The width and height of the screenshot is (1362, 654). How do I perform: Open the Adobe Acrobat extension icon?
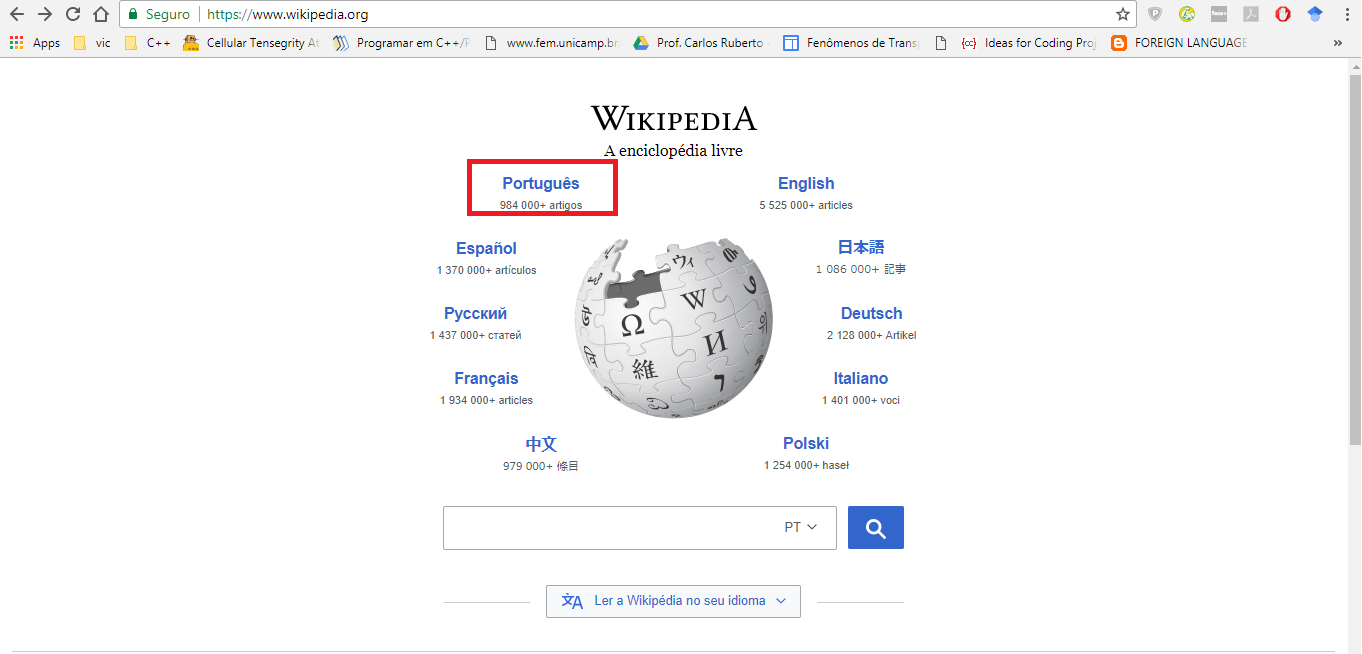click(x=1250, y=14)
